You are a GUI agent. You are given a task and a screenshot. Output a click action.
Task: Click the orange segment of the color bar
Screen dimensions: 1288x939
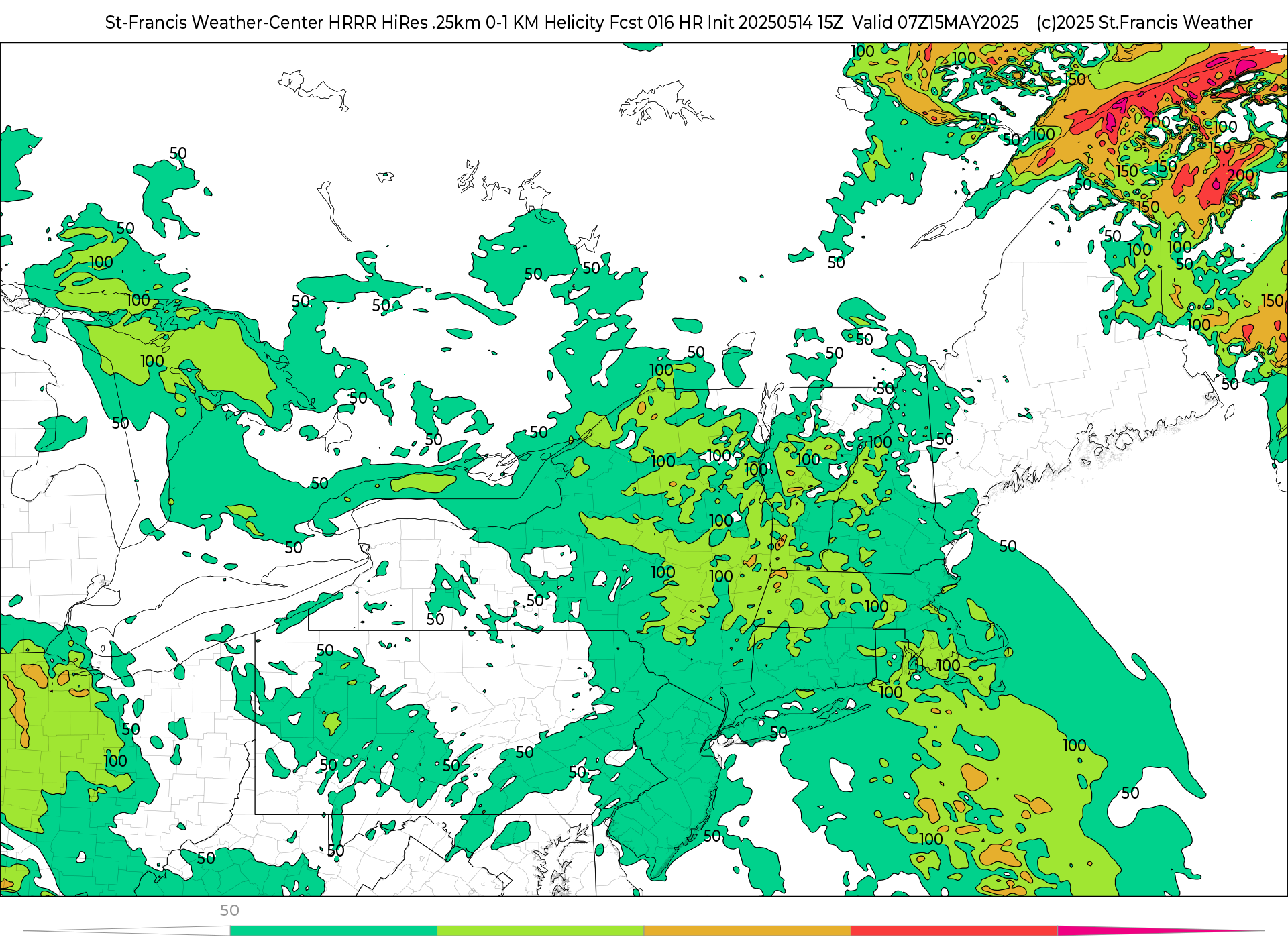(x=747, y=931)
